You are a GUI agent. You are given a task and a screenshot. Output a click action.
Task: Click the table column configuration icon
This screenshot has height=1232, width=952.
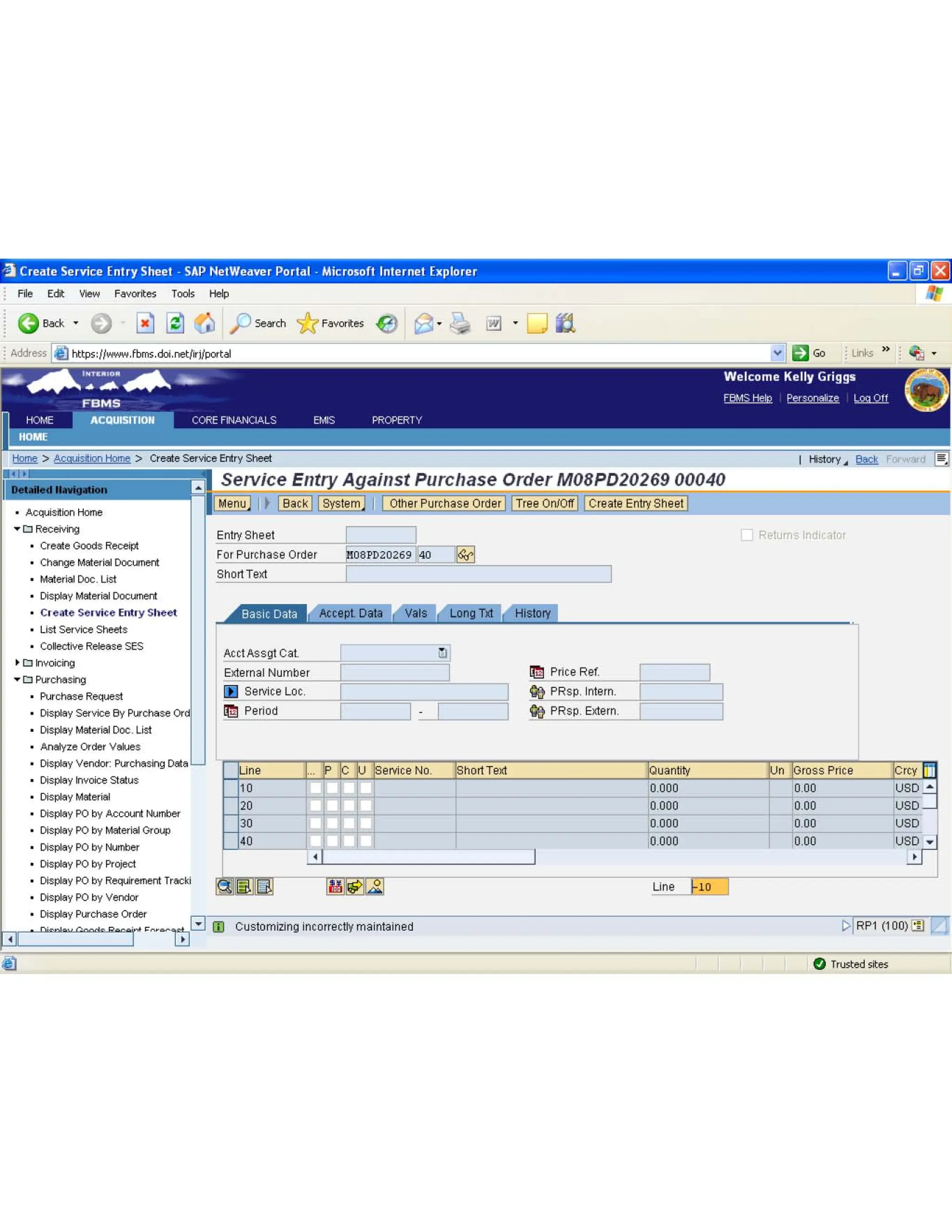tap(929, 770)
